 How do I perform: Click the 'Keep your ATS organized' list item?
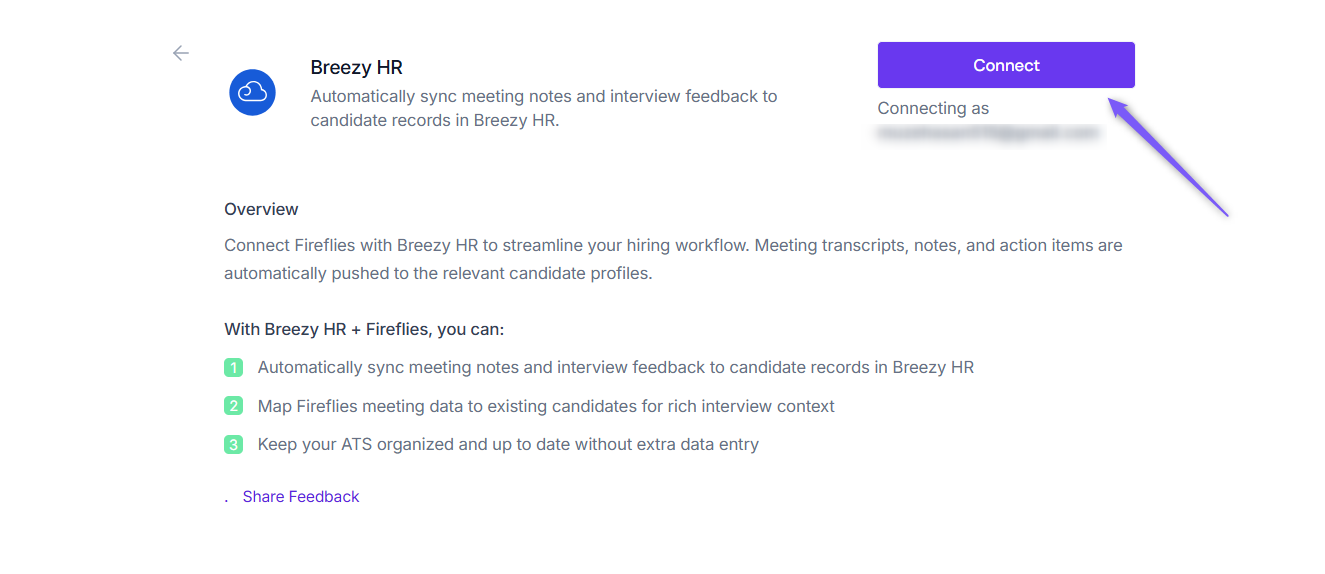[x=508, y=444]
